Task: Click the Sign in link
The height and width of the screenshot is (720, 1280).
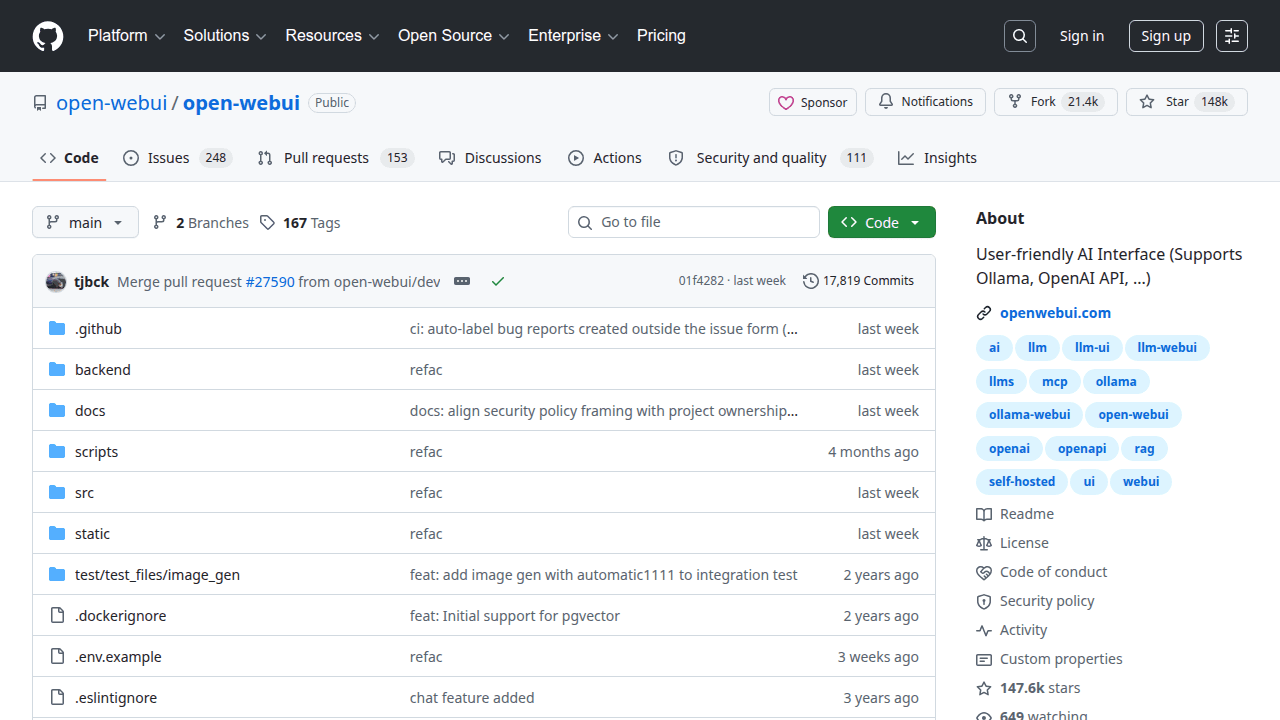Action: pos(1082,36)
